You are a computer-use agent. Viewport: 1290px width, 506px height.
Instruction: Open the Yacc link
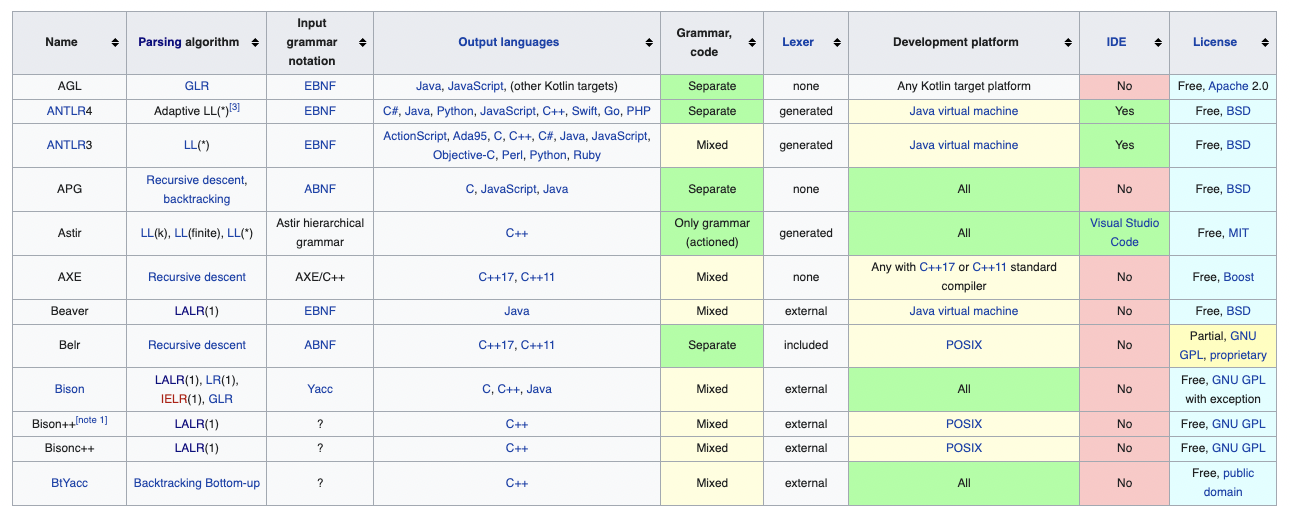click(320, 389)
